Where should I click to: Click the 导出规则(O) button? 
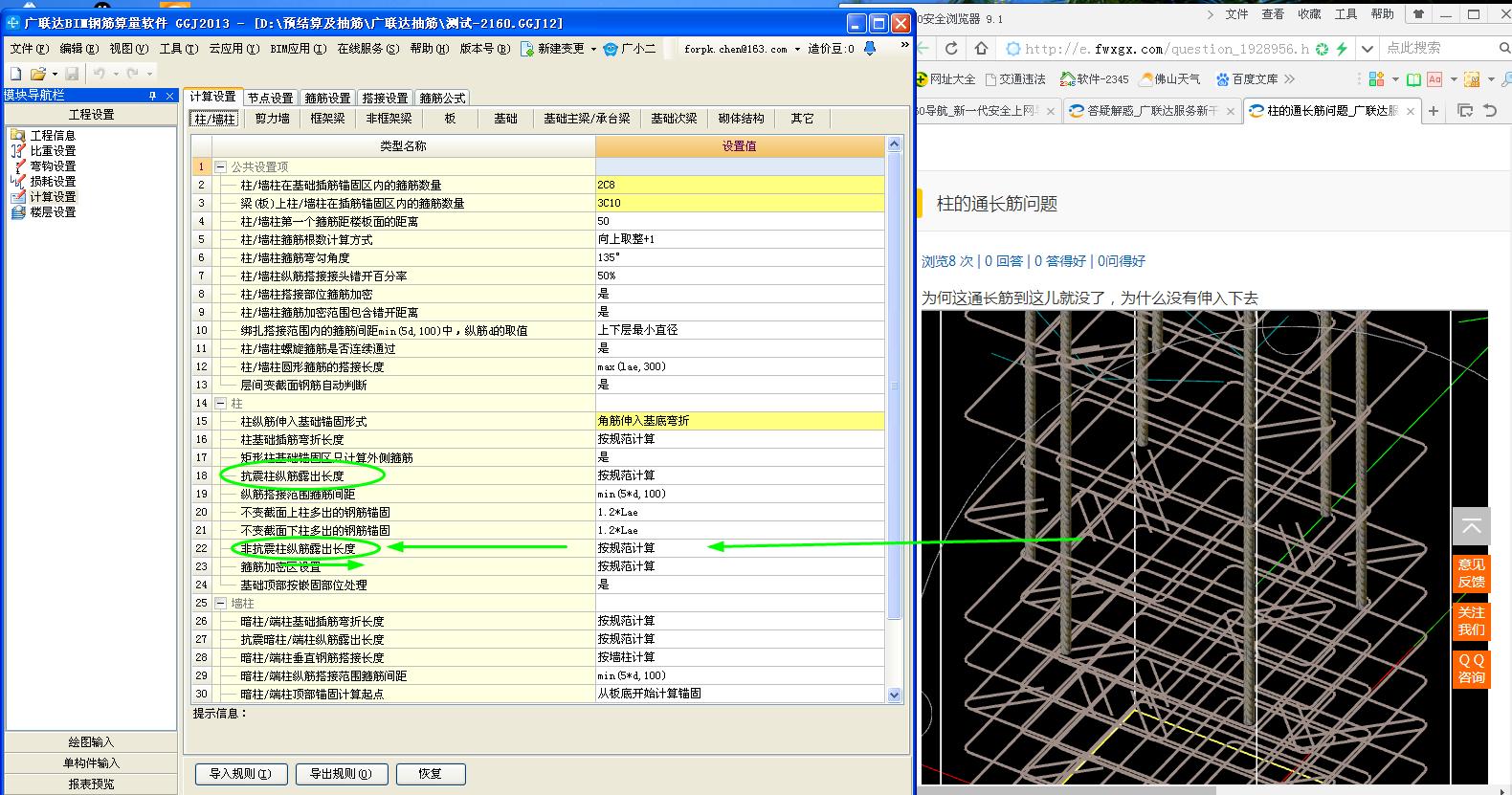point(341,774)
